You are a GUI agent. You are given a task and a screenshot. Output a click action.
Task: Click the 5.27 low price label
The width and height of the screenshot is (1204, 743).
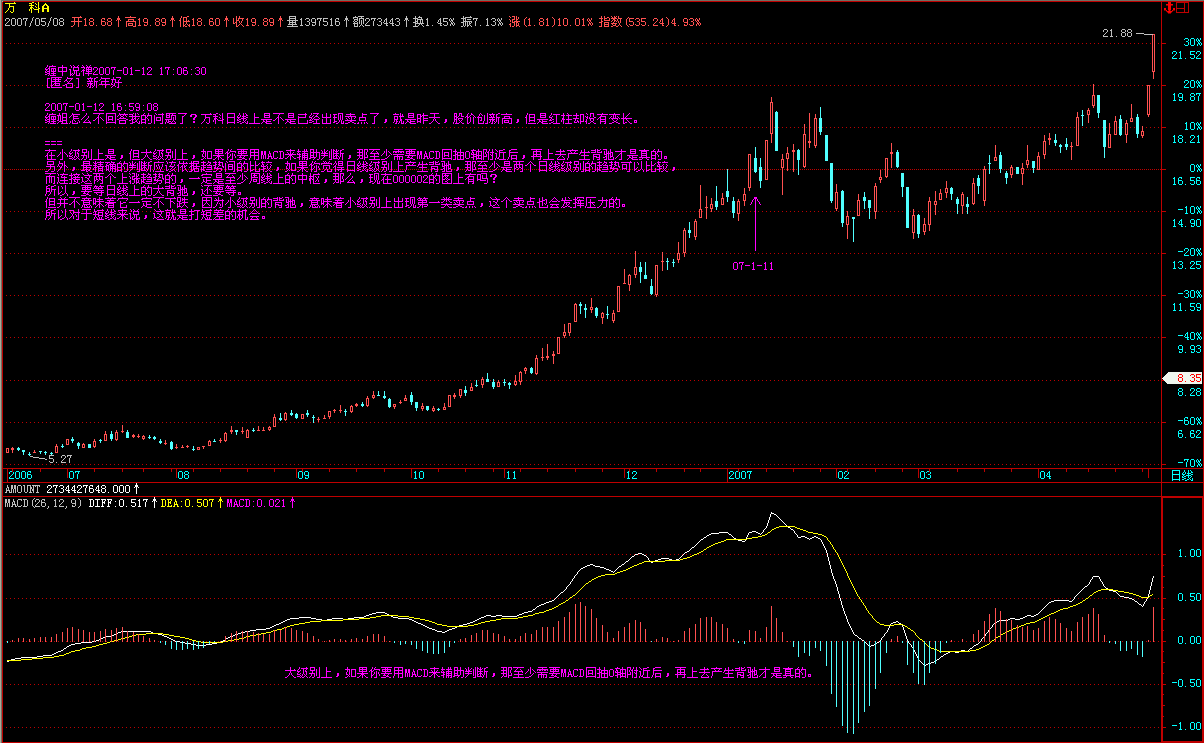point(61,459)
